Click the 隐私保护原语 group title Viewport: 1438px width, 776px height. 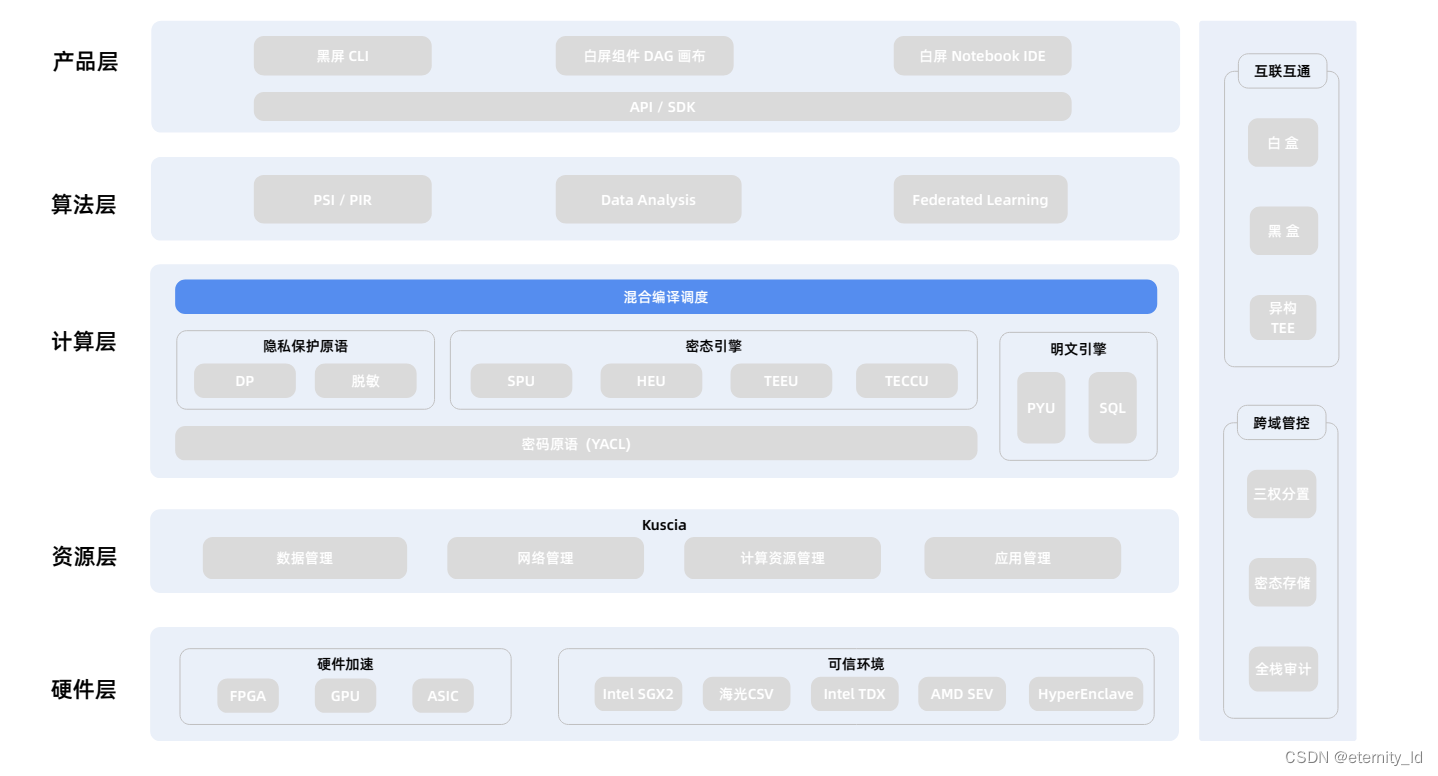[x=306, y=347]
